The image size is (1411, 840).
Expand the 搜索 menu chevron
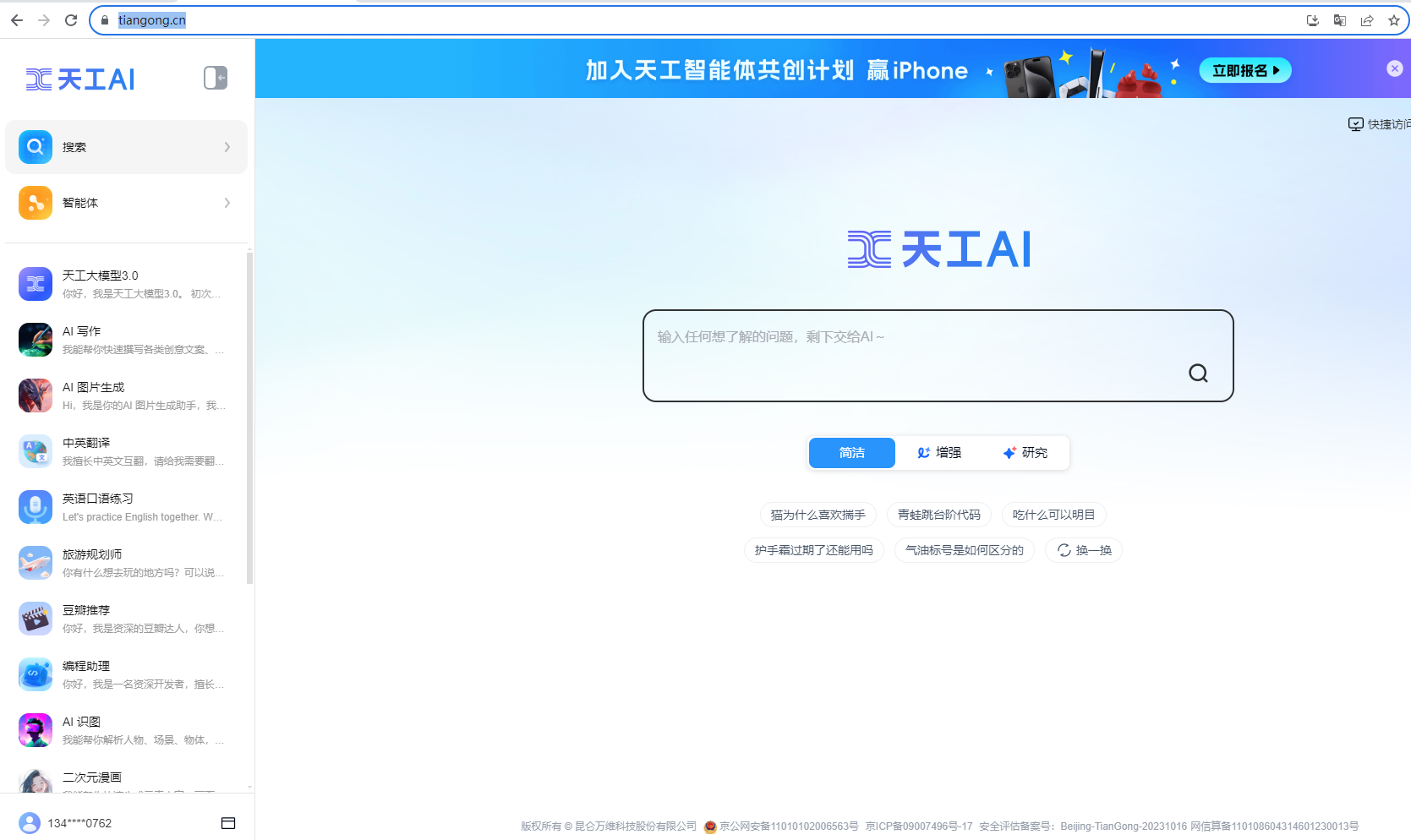[227, 147]
